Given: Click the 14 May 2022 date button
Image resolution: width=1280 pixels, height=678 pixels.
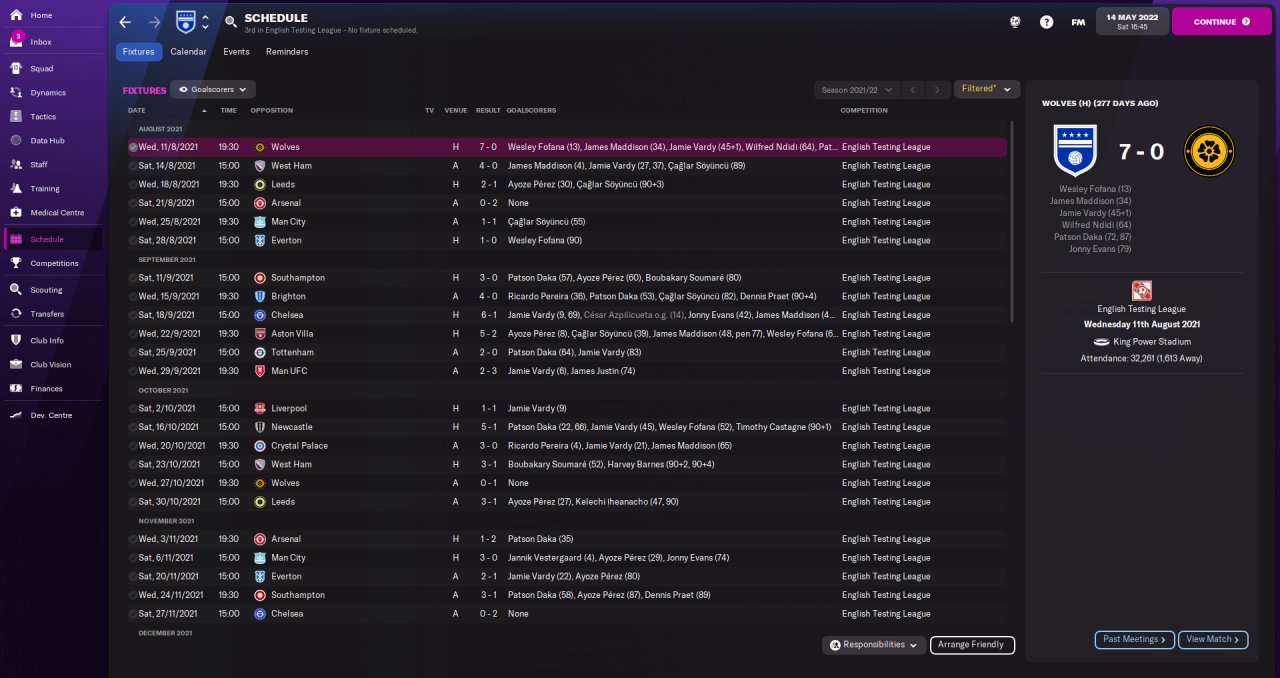Looking at the screenshot, I should click(1132, 21).
